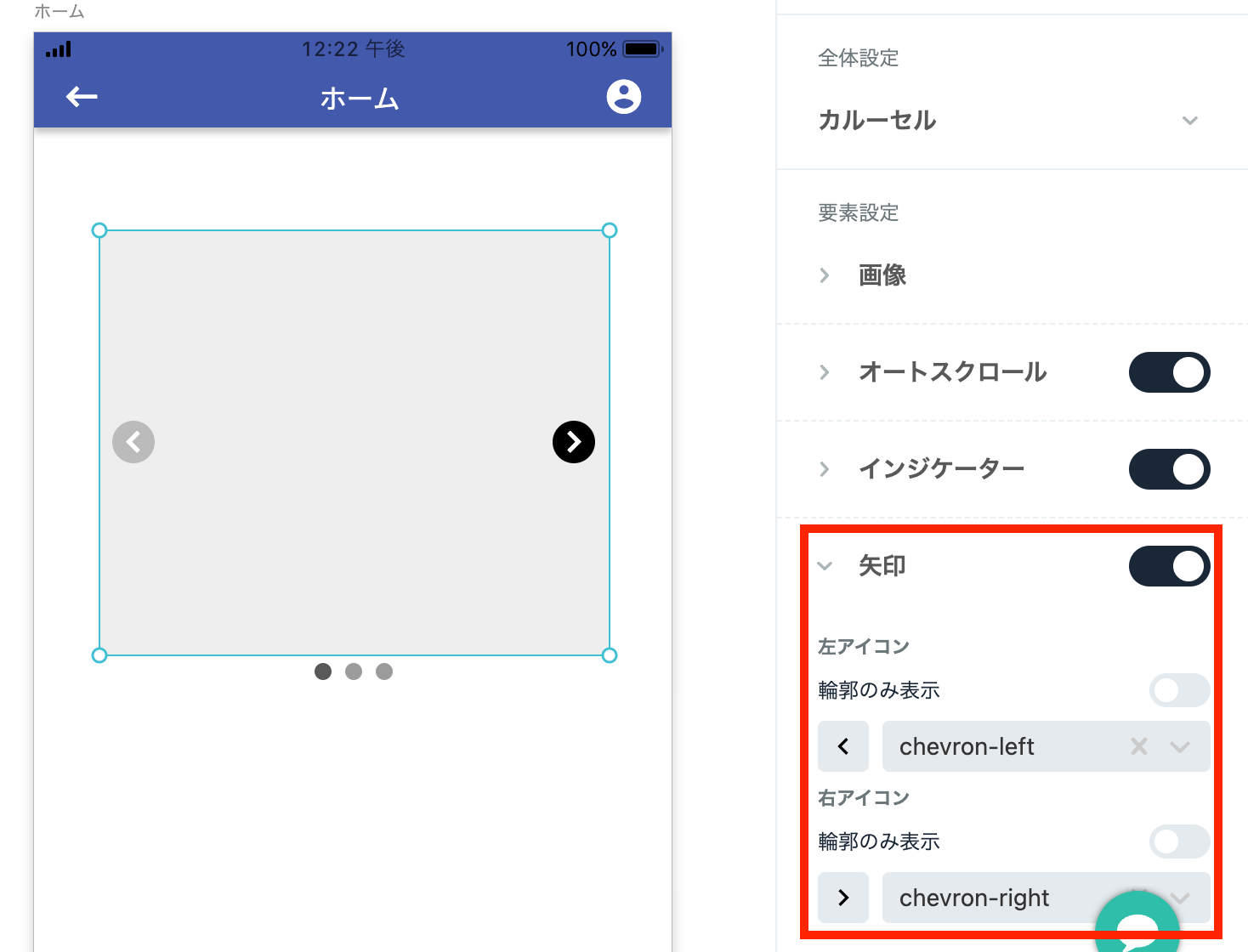This screenshot has width=1248, height=952.
Task: Open the user profile icon in header
Action: pos(623,97)
